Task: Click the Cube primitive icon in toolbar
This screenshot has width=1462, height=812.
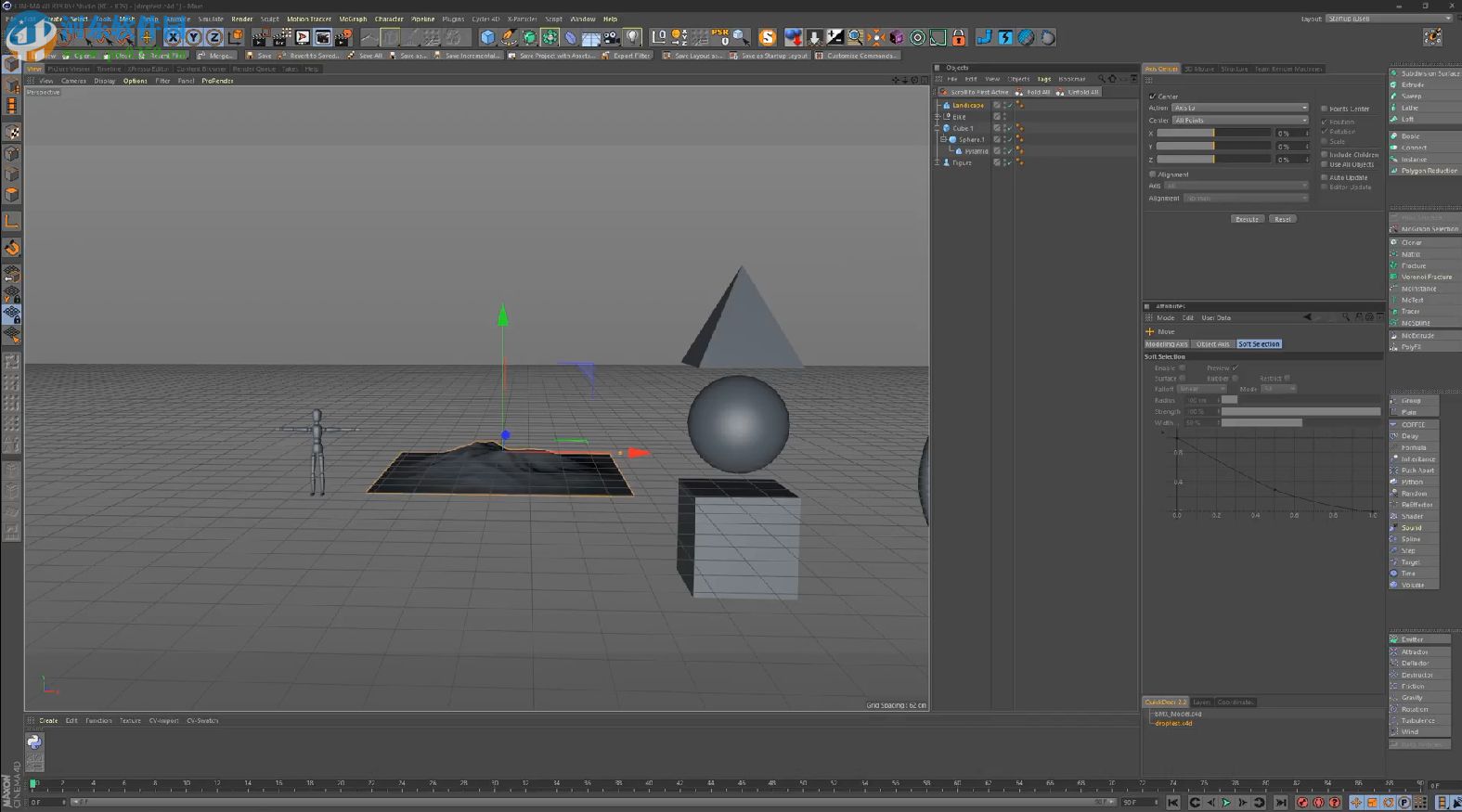Action: coord(487,37)
